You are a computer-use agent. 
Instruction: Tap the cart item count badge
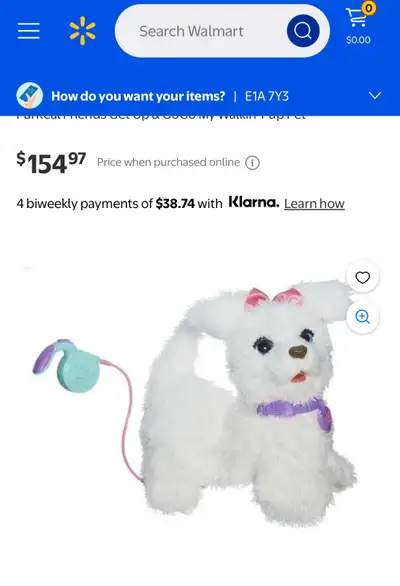coord(369,8)
